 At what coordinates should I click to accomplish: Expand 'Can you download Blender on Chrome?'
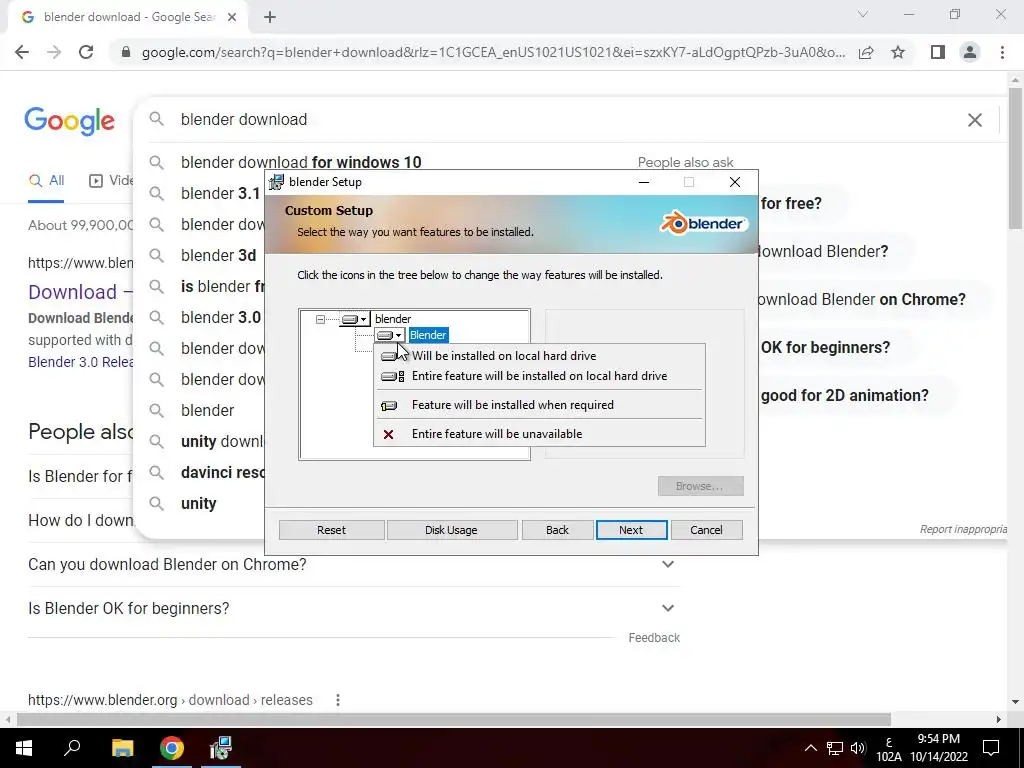click(x=354, y=564)
